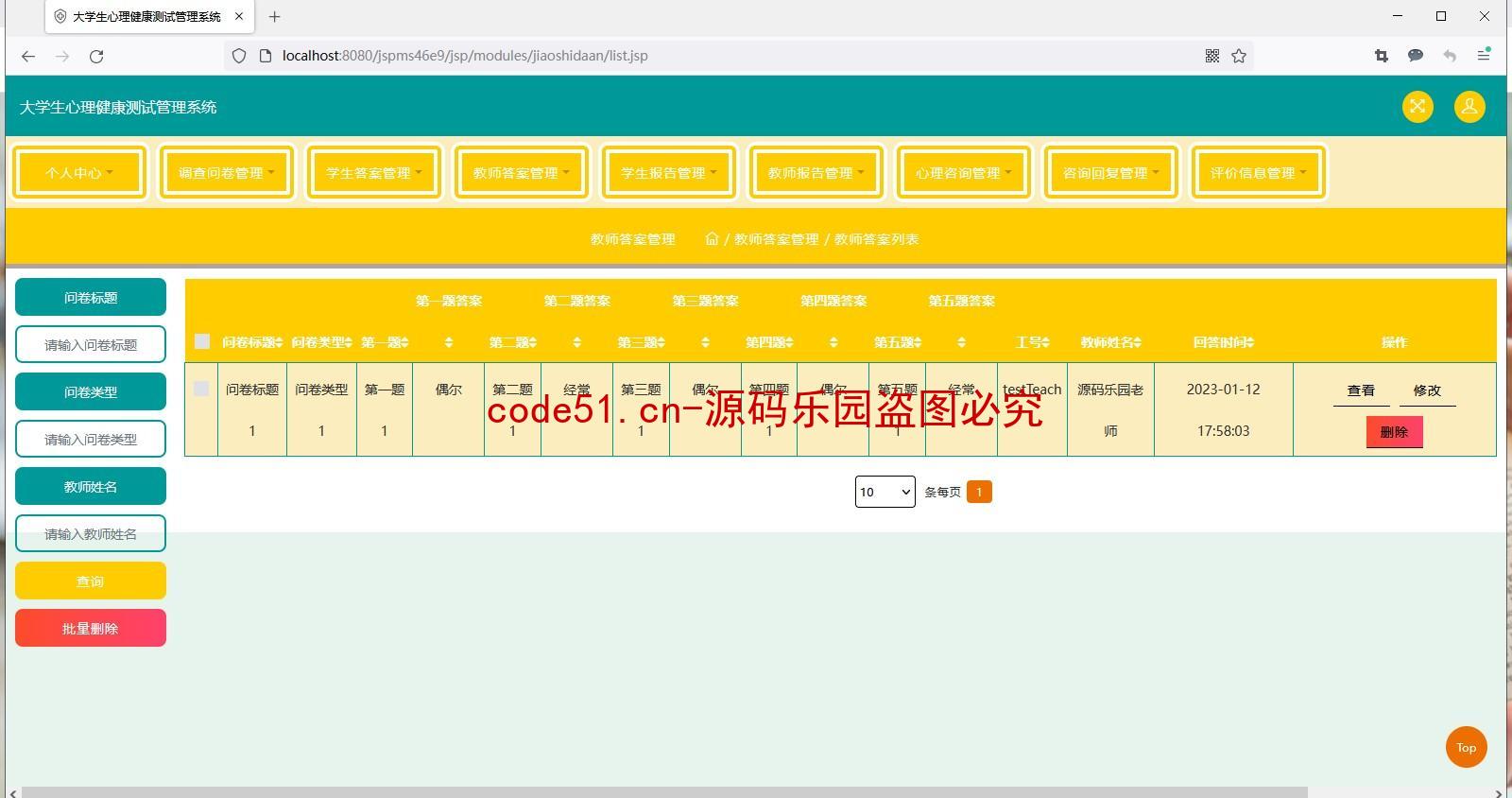Open a new browser tab

tap(274, 16)
